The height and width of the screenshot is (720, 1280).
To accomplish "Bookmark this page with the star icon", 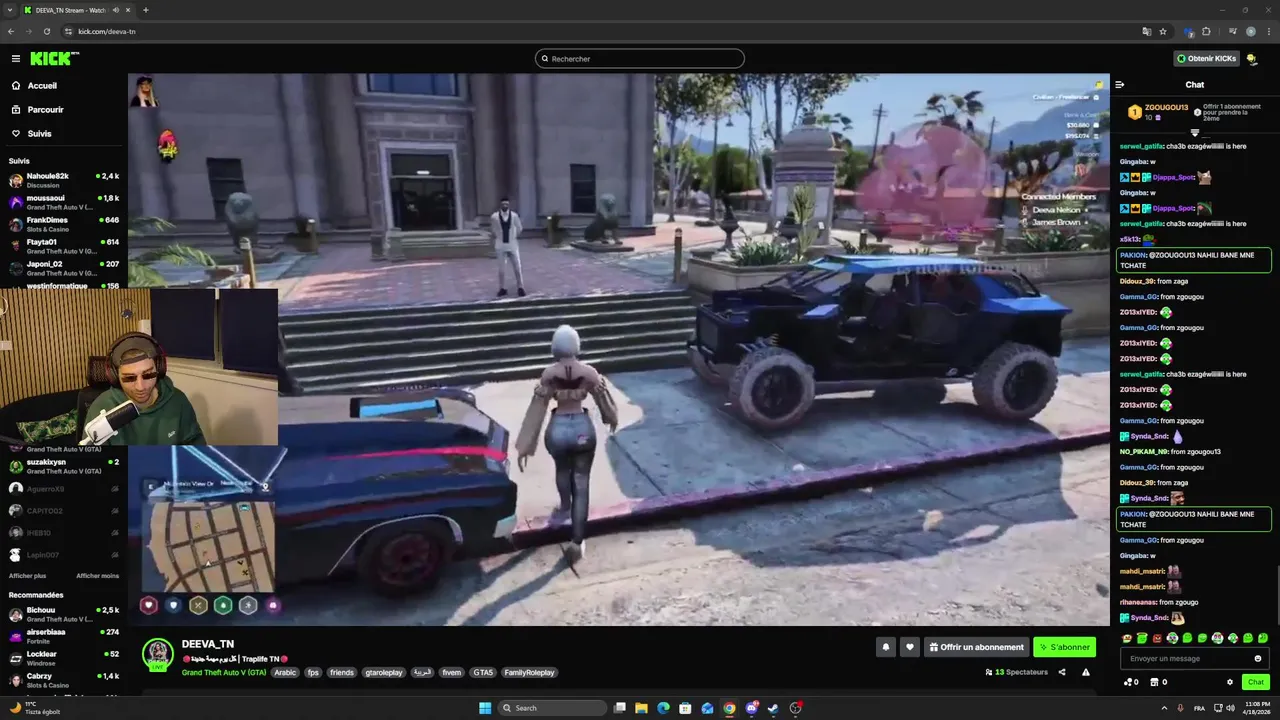I will (x=1163, y=31).
